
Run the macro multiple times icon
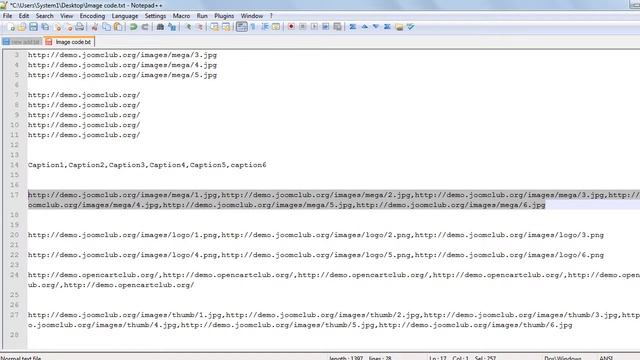(325, 27)
